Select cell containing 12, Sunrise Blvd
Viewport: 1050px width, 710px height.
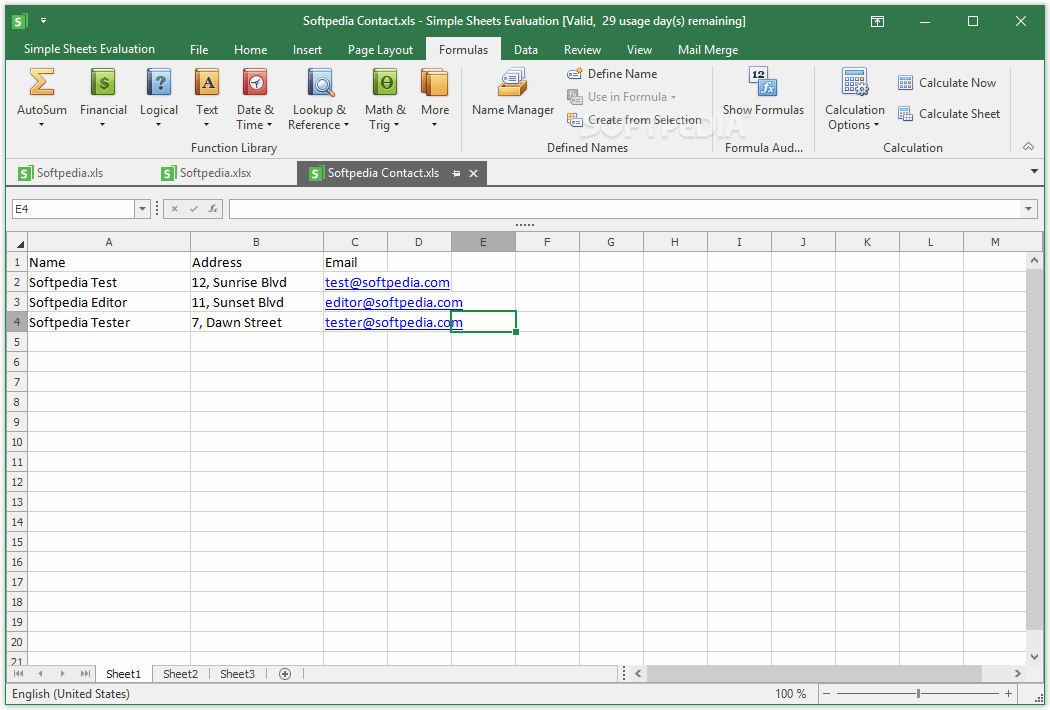[256, 282]
